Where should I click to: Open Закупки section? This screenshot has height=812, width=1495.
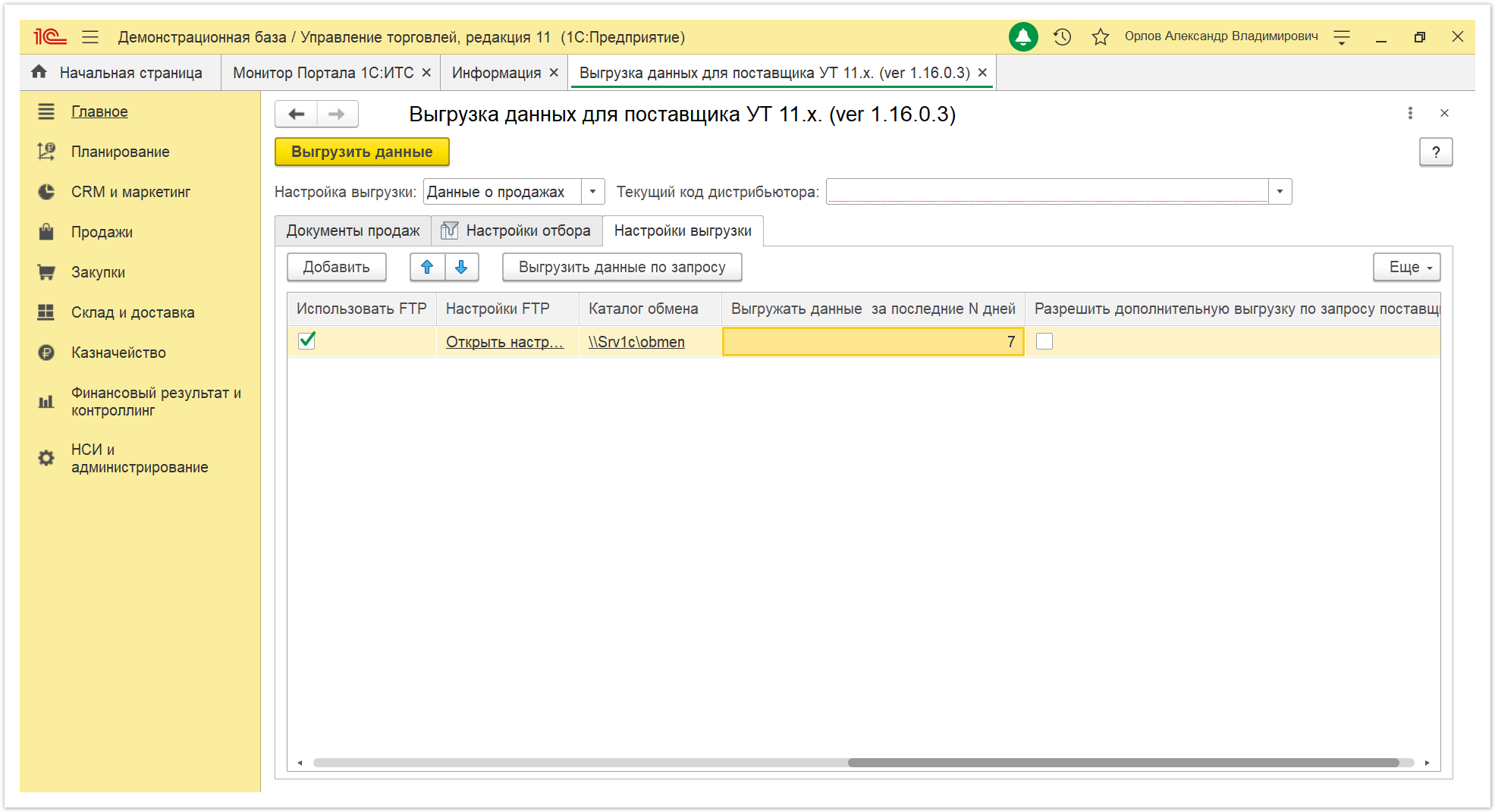coord(98,272)
